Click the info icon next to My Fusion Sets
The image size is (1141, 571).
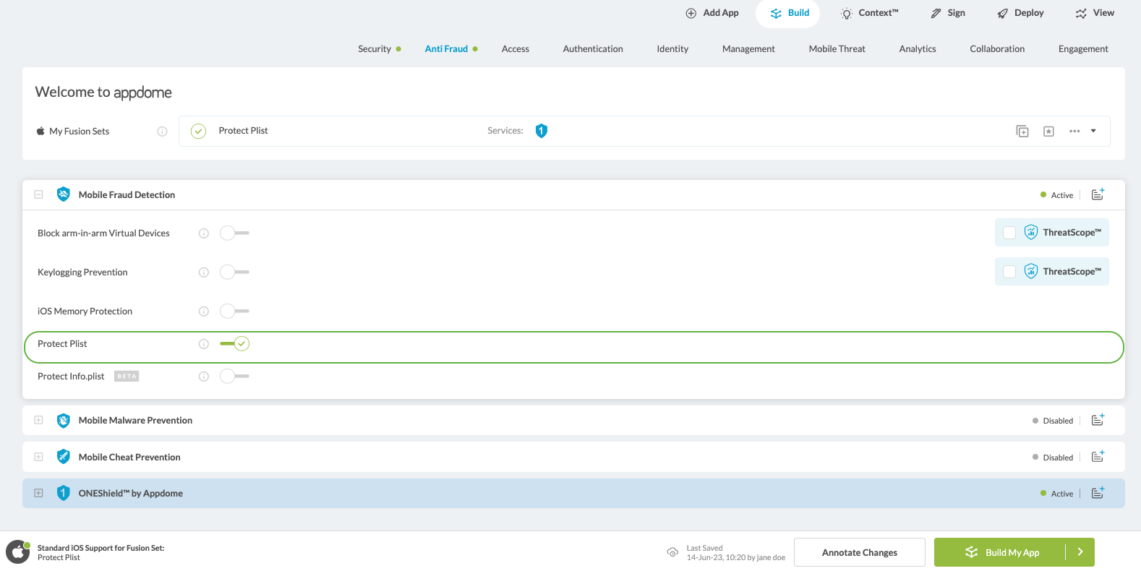pyautogui.click(x=162, y=131)
